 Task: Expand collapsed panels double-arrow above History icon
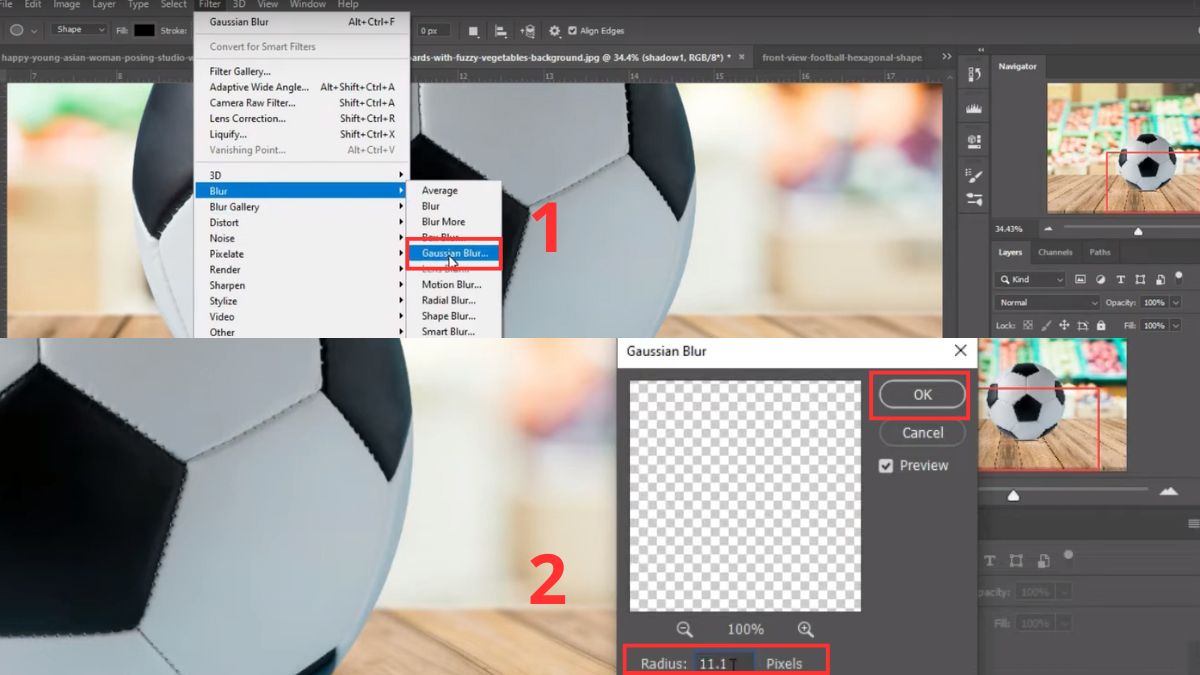click(980, 50)
